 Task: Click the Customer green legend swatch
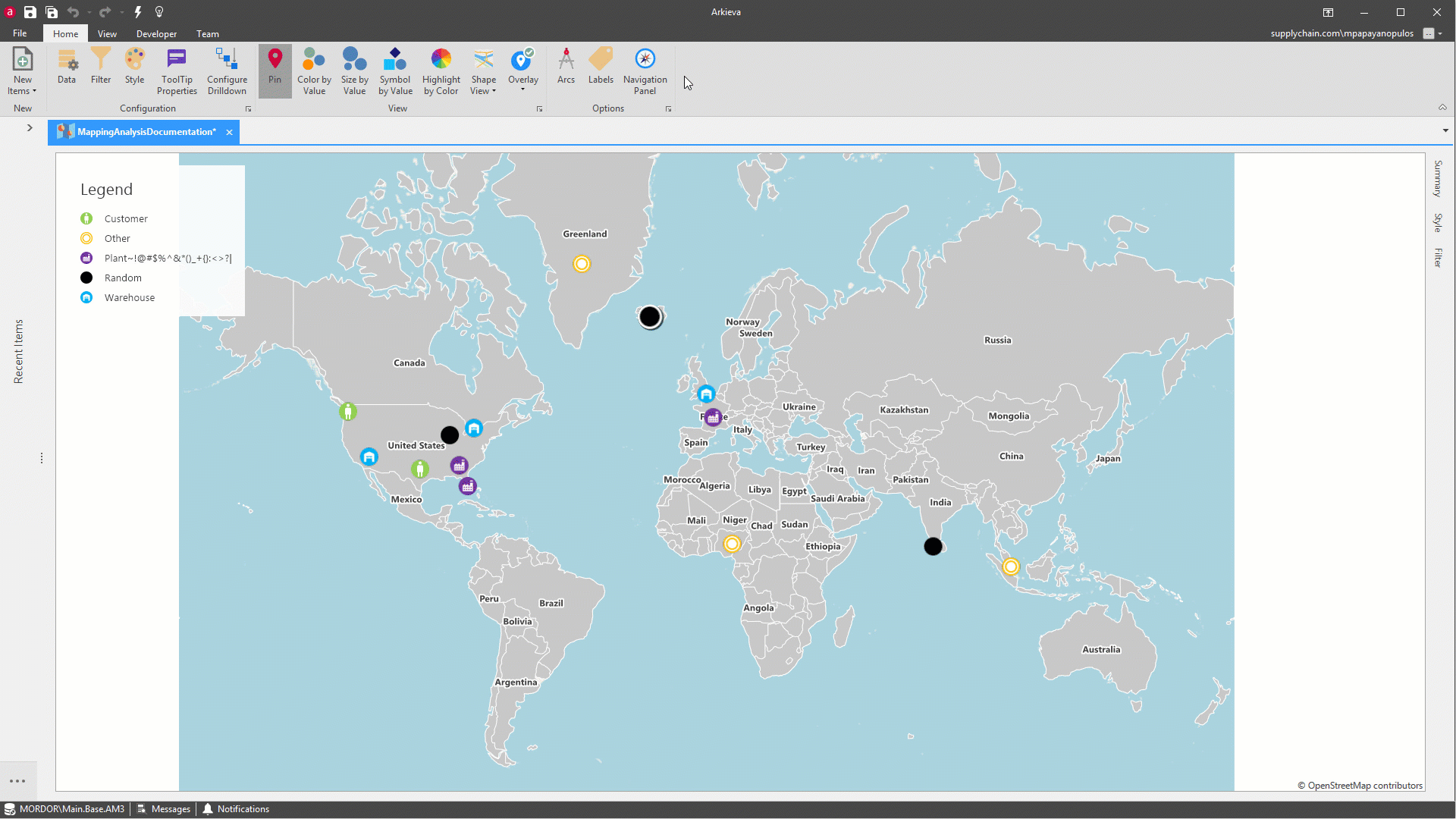[86, 218]
